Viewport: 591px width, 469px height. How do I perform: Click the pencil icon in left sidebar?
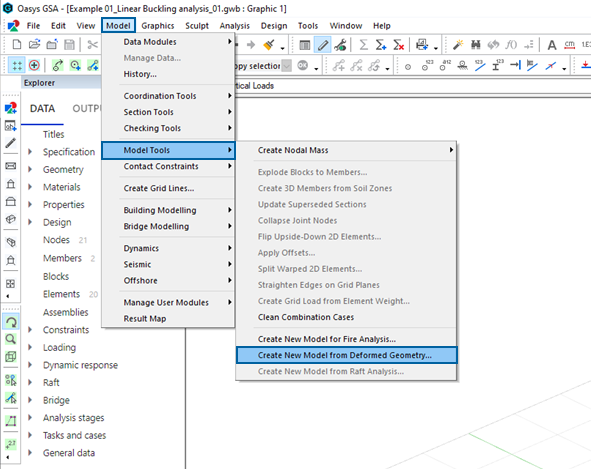(x=11, y=143)
